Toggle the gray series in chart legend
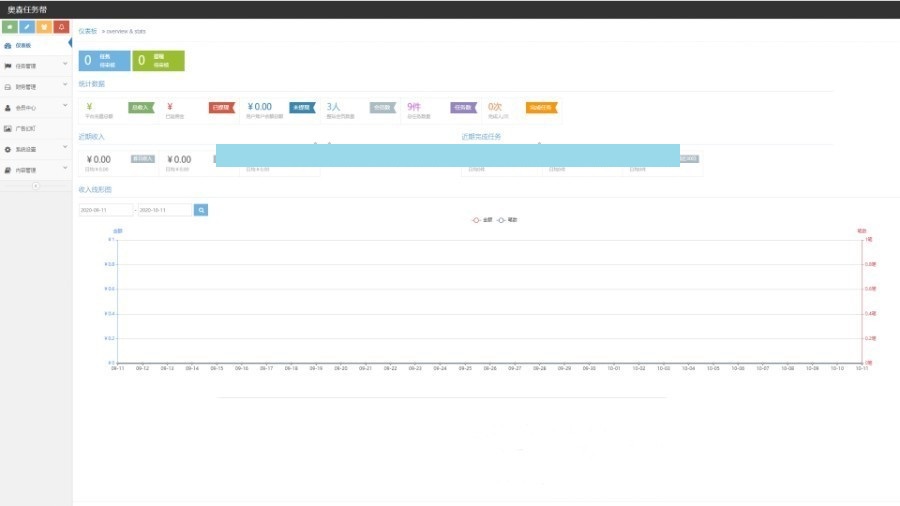The image size is (900, 506). coord(506,219)
